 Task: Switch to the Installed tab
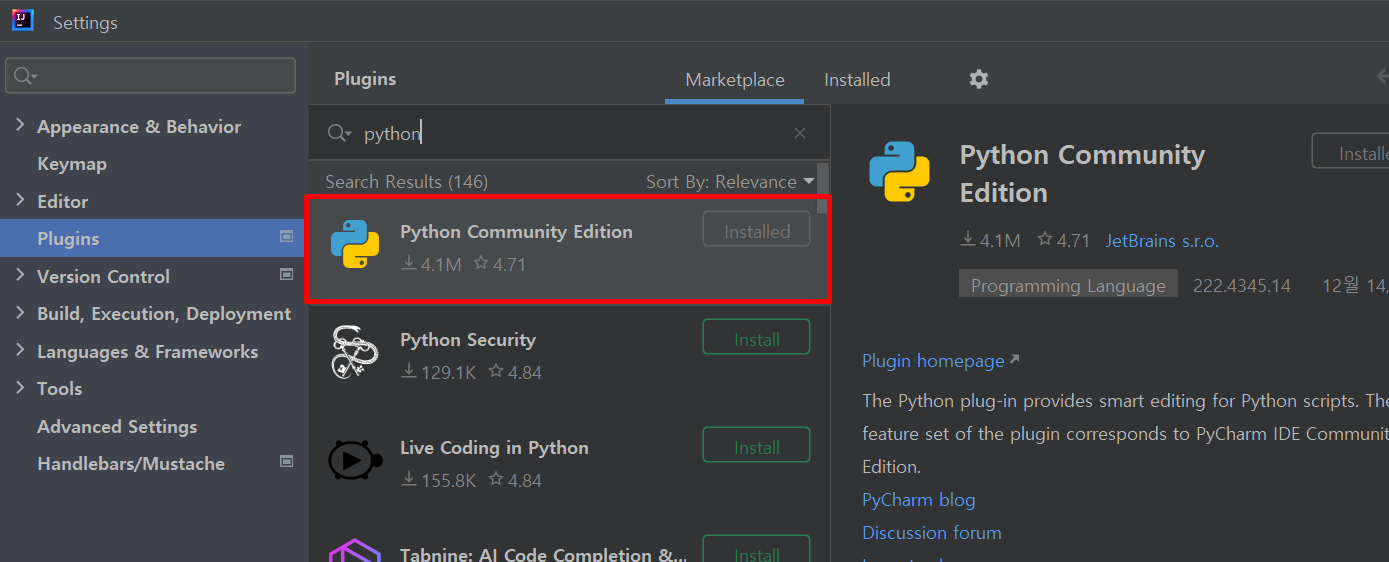[857, 80]
